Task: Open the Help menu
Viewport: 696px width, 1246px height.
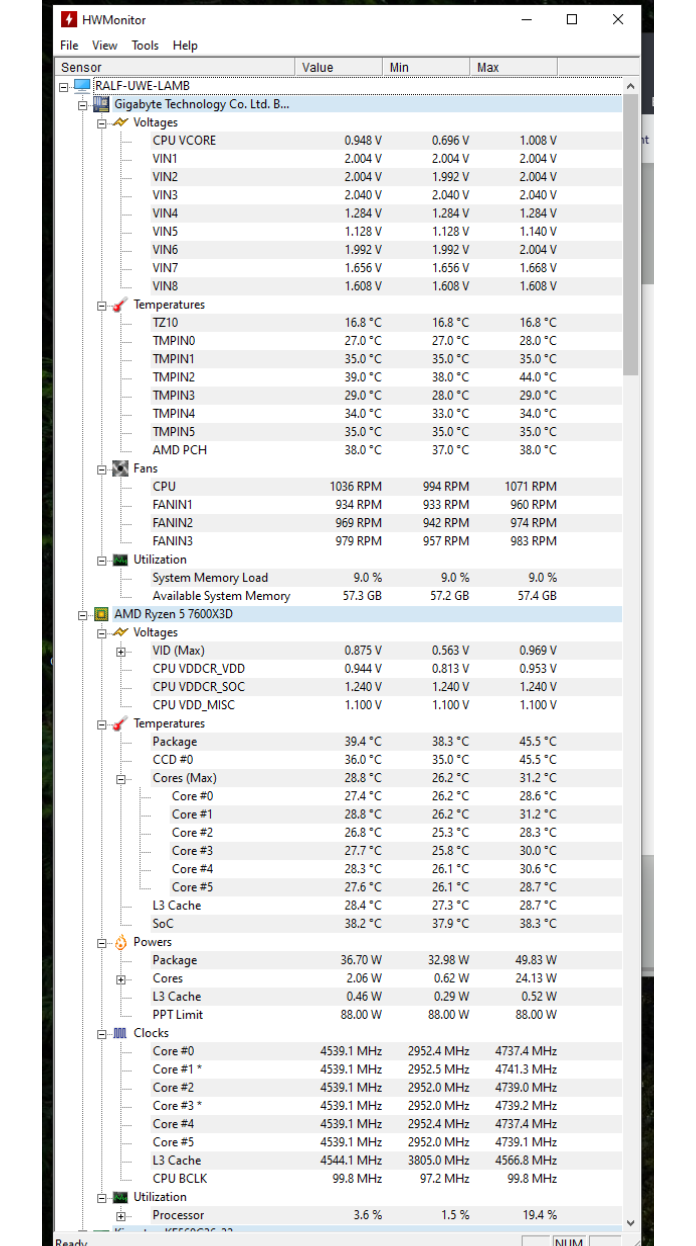Action: [x=185, y=45]
